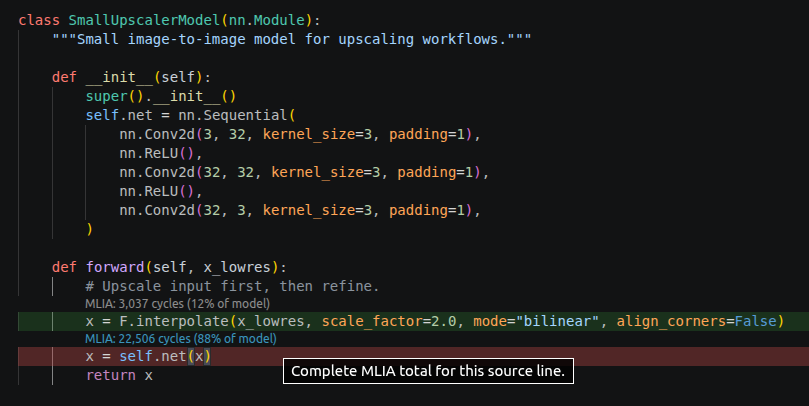This screenshot has width=809, height=406.
Task: Click the 'self.net = nn.Sequential(' line
Action: click(x=190, y=115)
